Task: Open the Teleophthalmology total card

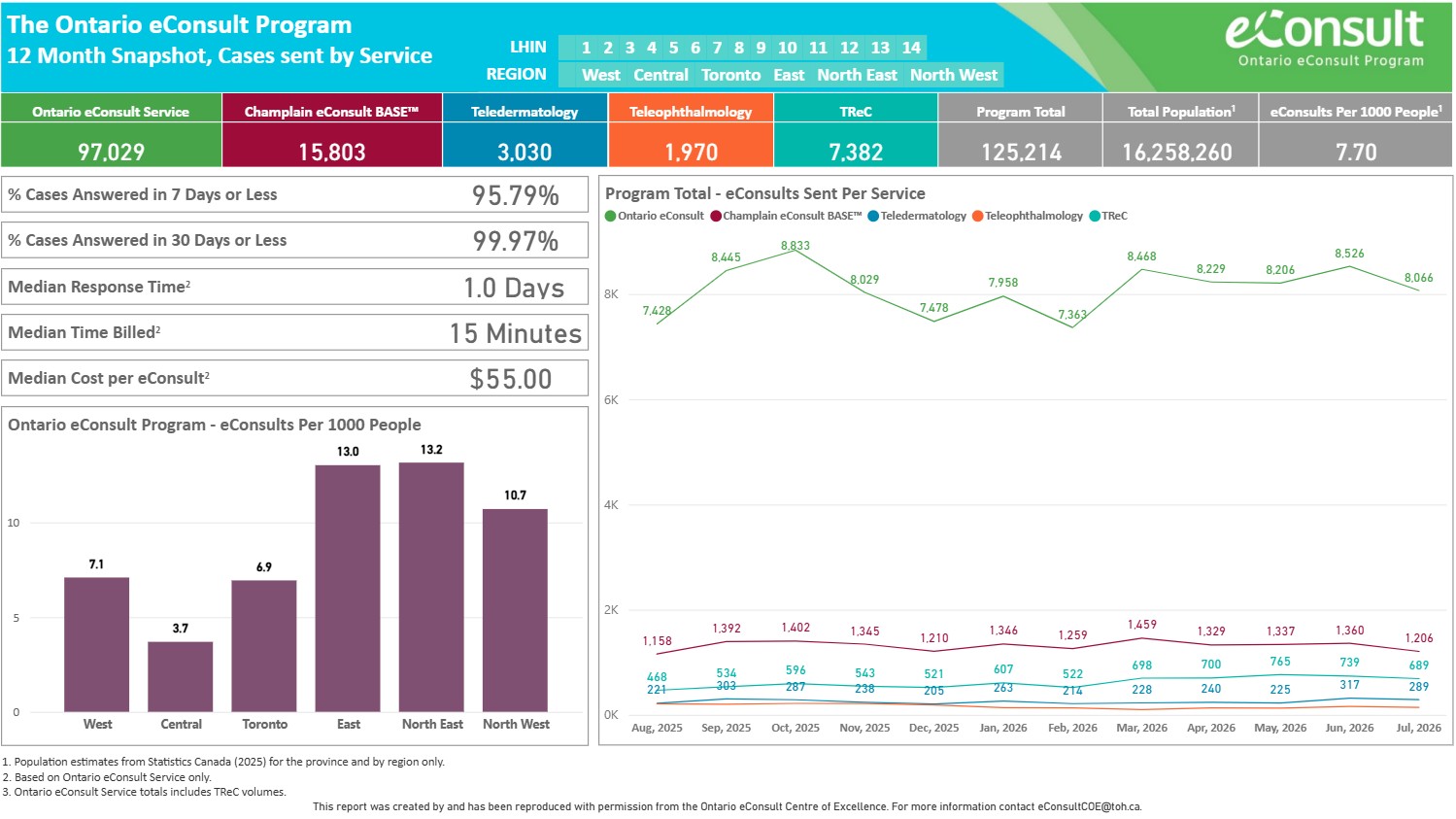Action: tap(692, 130)
